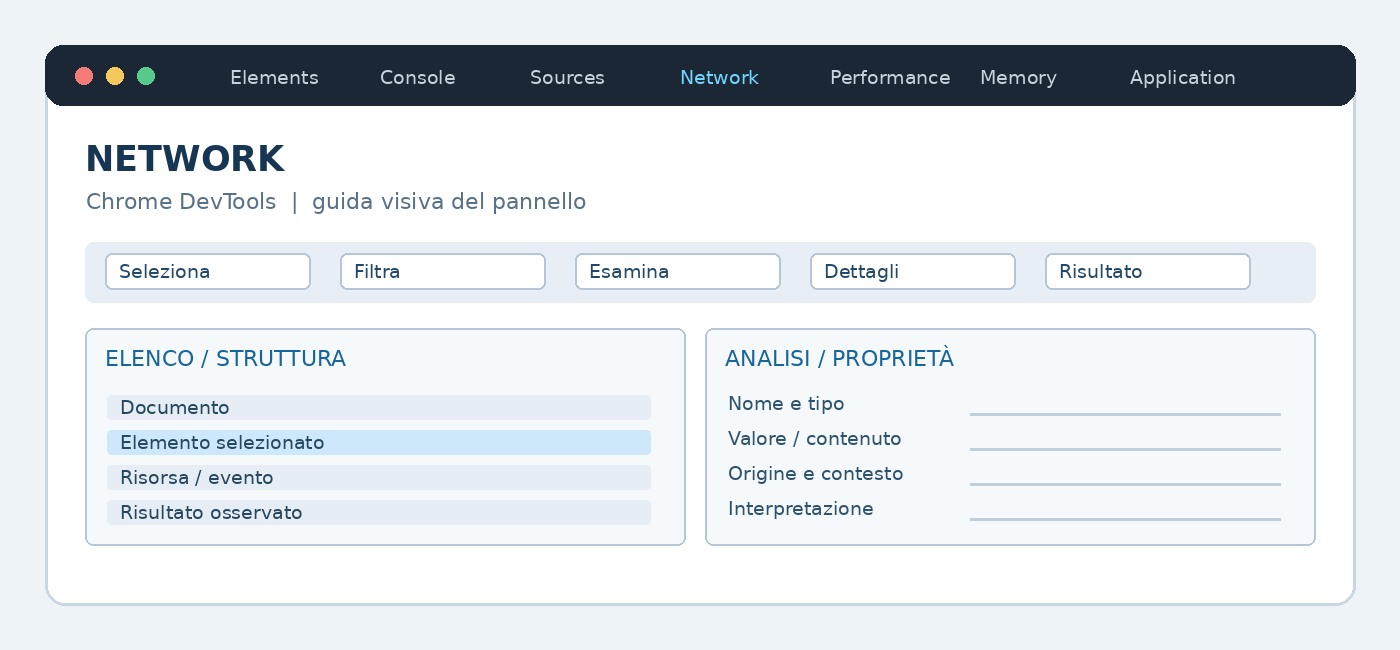Go to the Performance tab
1400x650 pixels.
[890, 78]
